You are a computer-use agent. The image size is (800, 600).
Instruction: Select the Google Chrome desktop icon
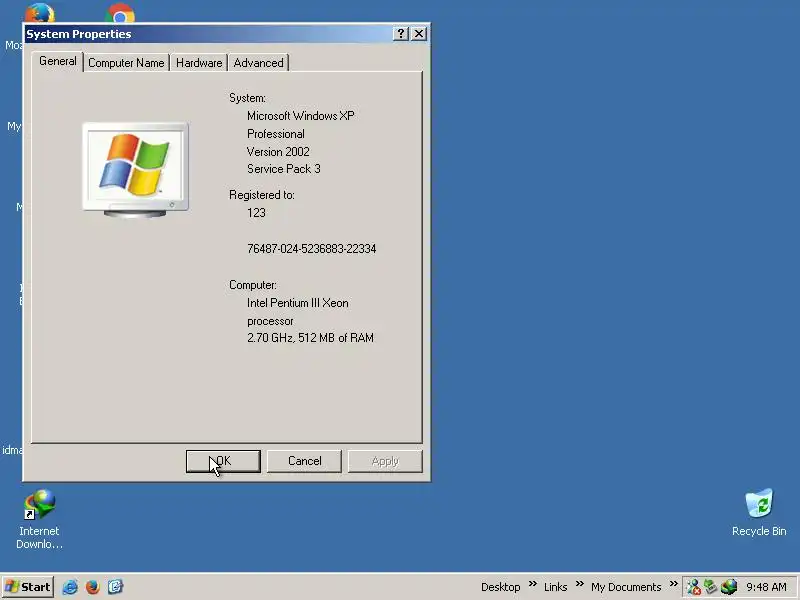(x=120, y=14)
